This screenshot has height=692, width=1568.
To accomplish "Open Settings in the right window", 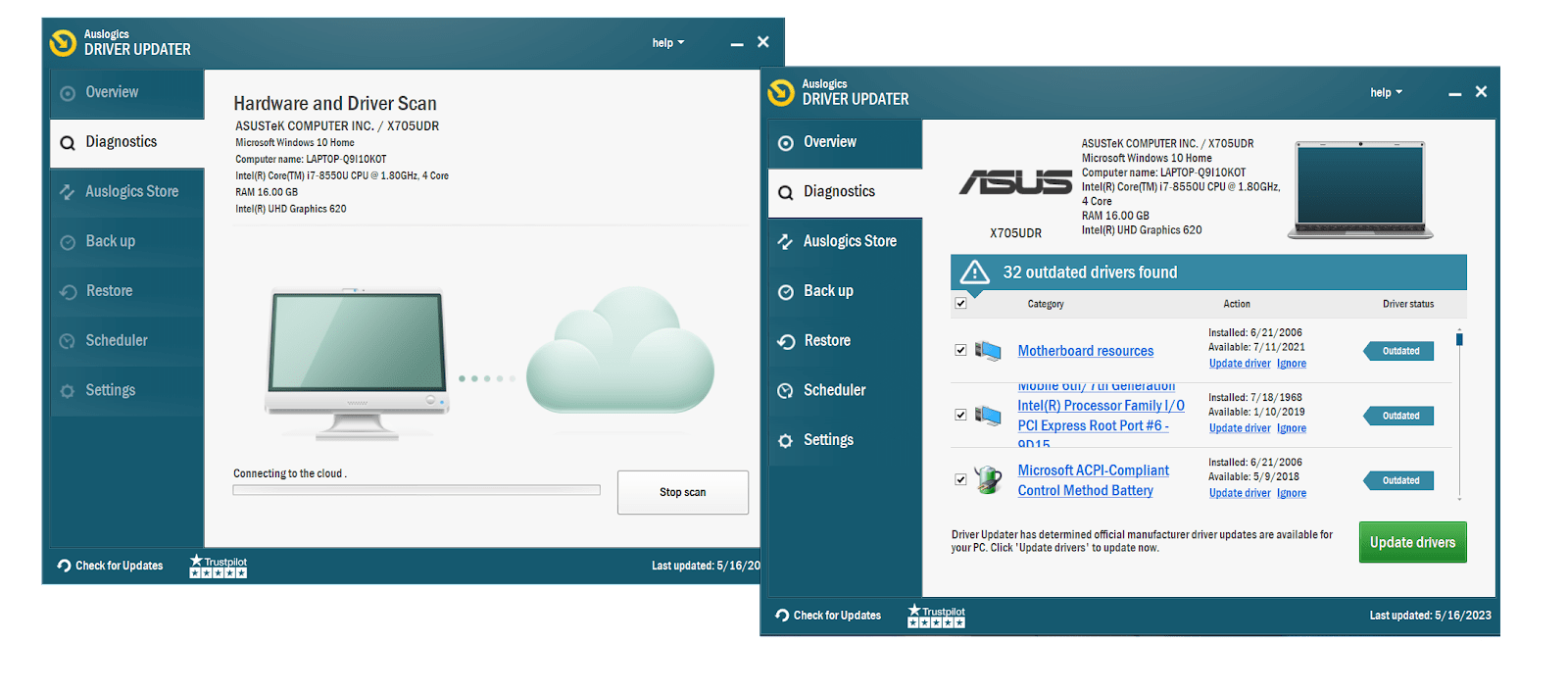I will 845,440.
